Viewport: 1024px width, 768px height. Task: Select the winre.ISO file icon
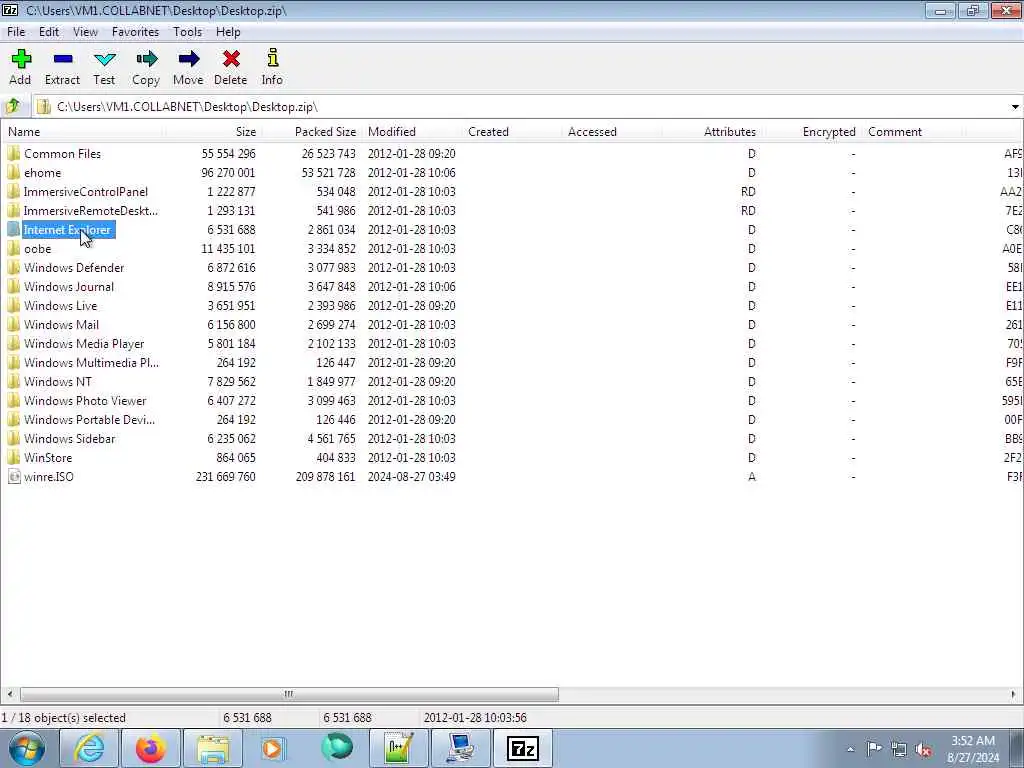point(14,477)
